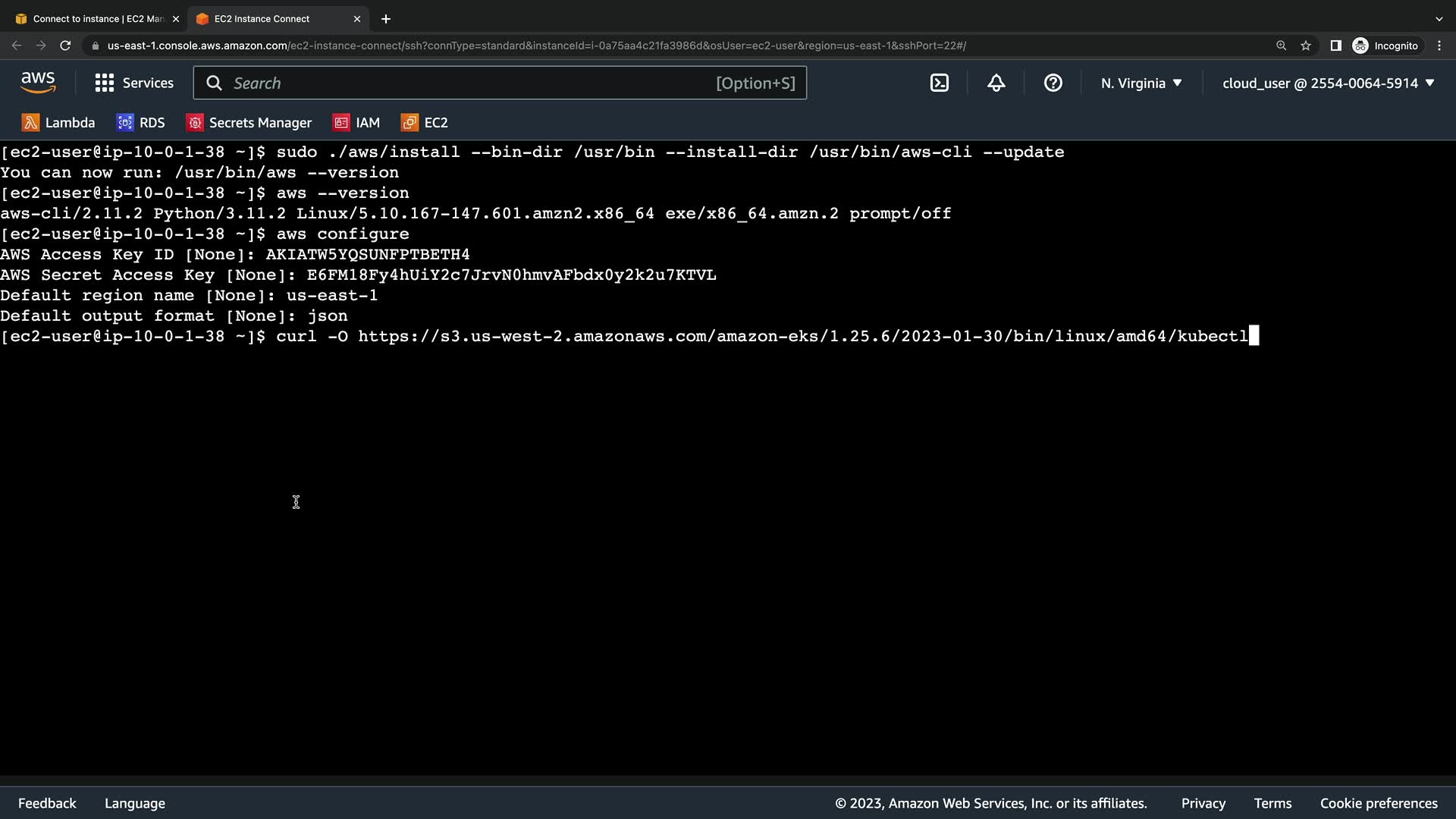Open the notifications bell
The image size is (1456, 819).
(x=996, y=83)
